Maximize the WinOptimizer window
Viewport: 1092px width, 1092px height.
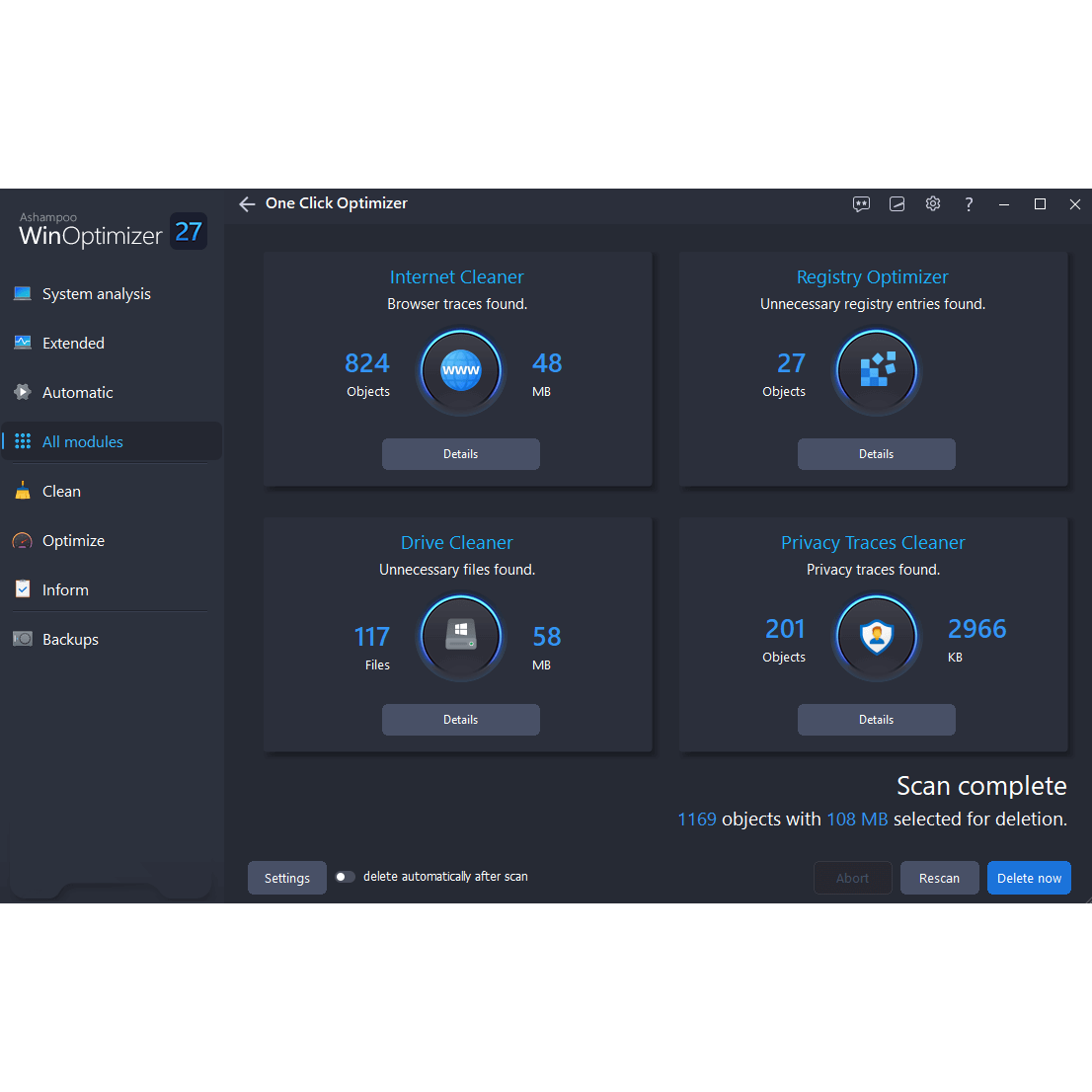pos(1040,204)
